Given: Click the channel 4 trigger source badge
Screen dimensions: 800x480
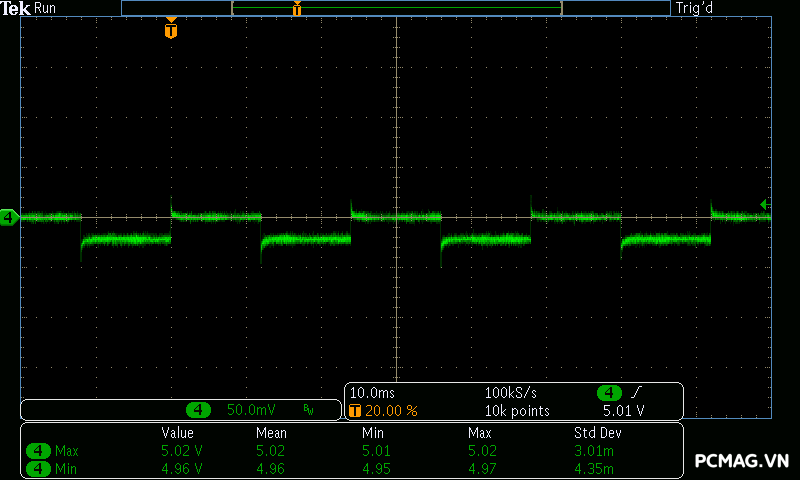Looking at the screenshot, I should coord(609,393).
